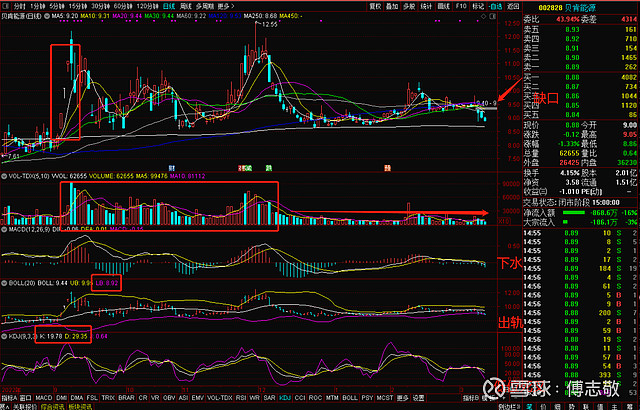Expand the 贝肯能源(日线) chart title dropdown
The image size is (640, 410).
pyautogui.click(x=23, y=17)
